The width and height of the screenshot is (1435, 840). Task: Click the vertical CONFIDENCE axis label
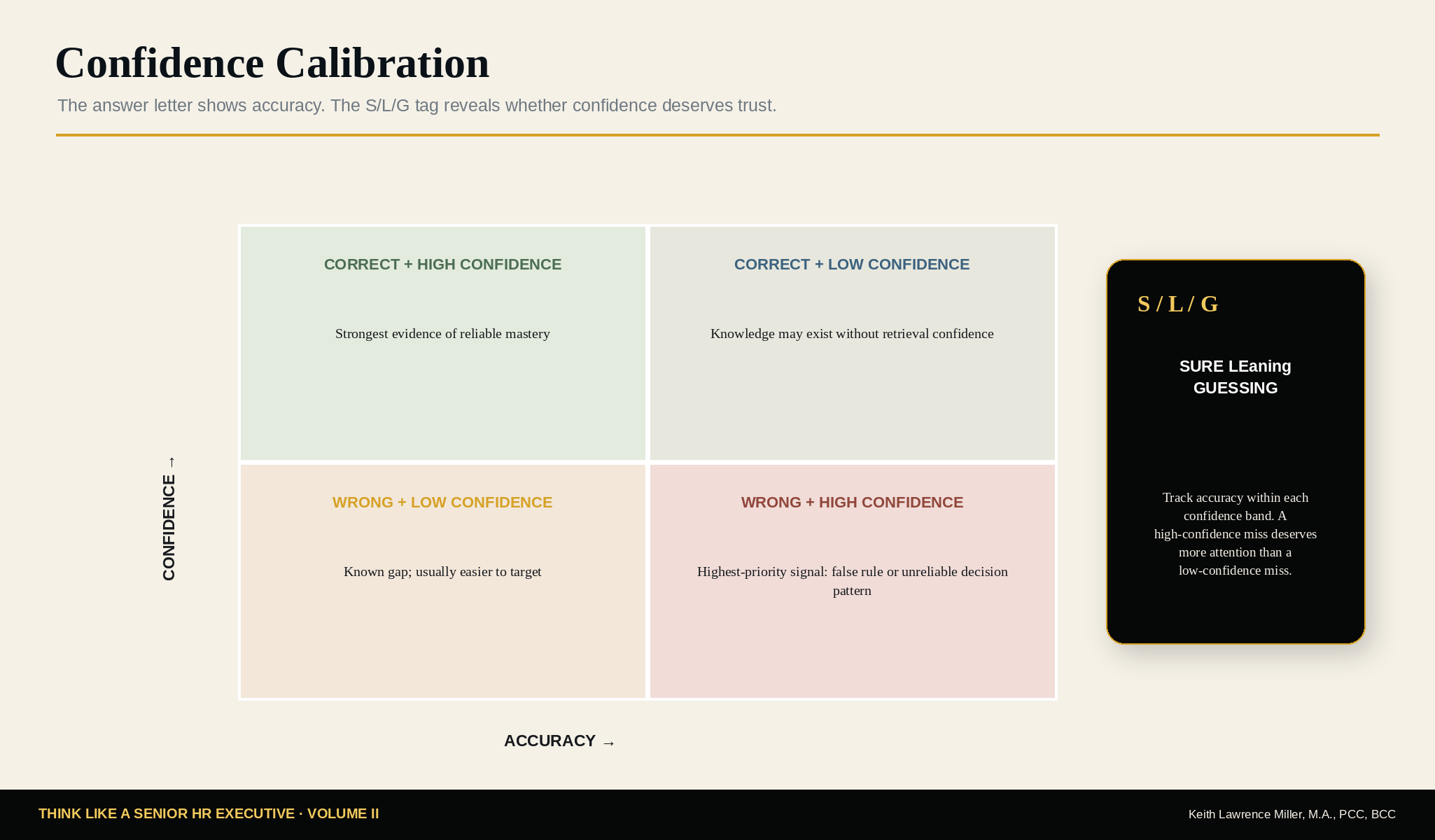tap(169, 519)
